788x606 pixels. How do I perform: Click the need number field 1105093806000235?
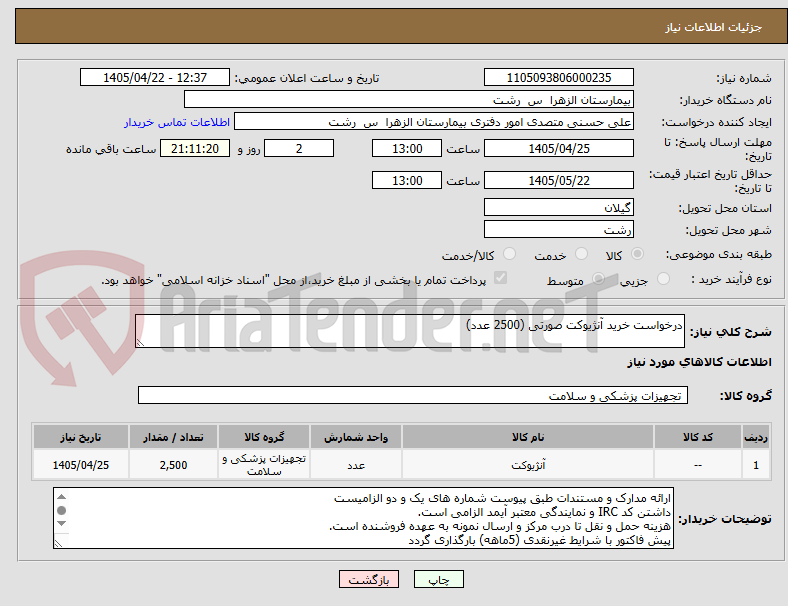(x=559, y=77)
